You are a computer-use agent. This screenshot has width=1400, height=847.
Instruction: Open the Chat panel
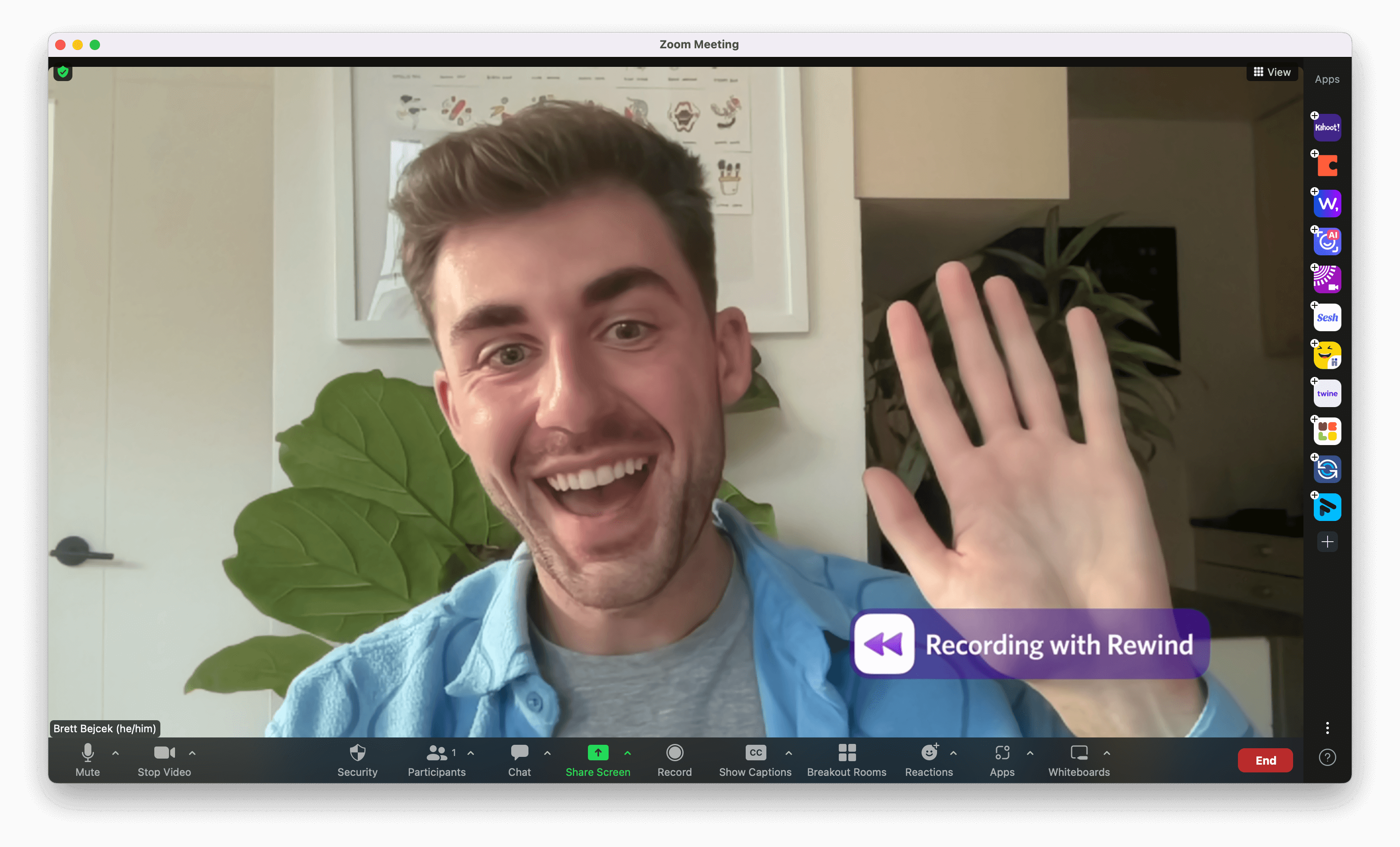519,760
